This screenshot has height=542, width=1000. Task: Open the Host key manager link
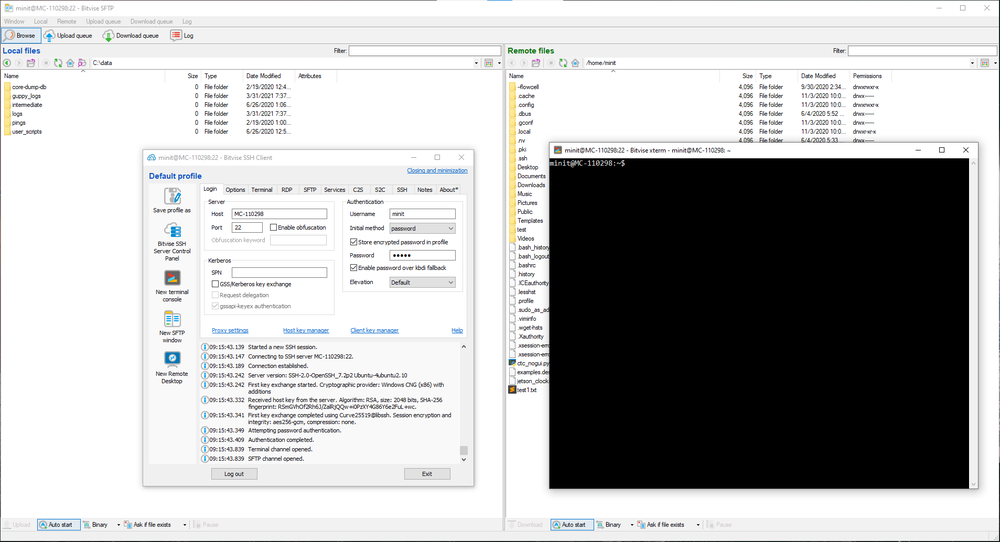coord(305,330)
